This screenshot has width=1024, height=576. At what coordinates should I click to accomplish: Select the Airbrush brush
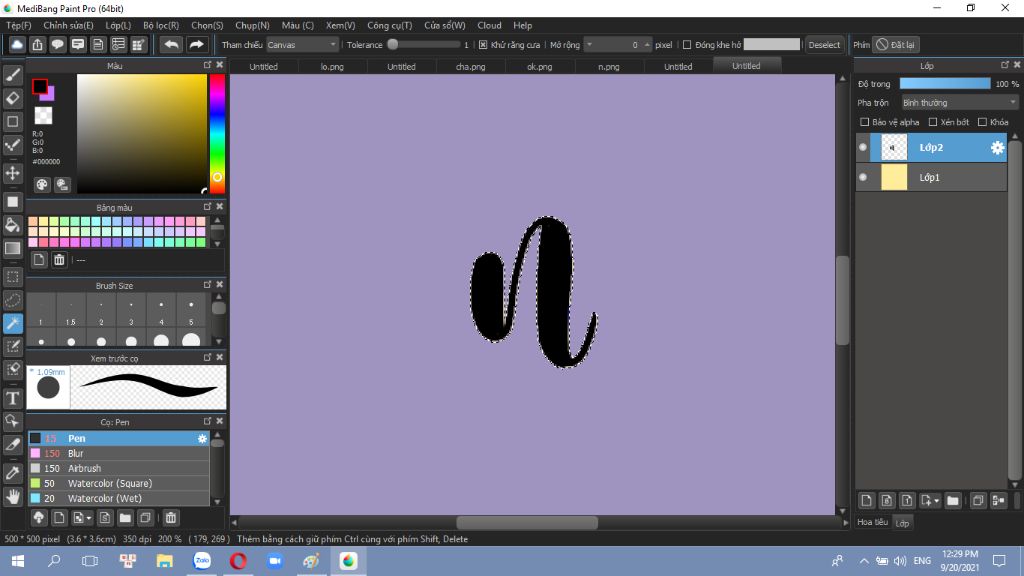118,469
